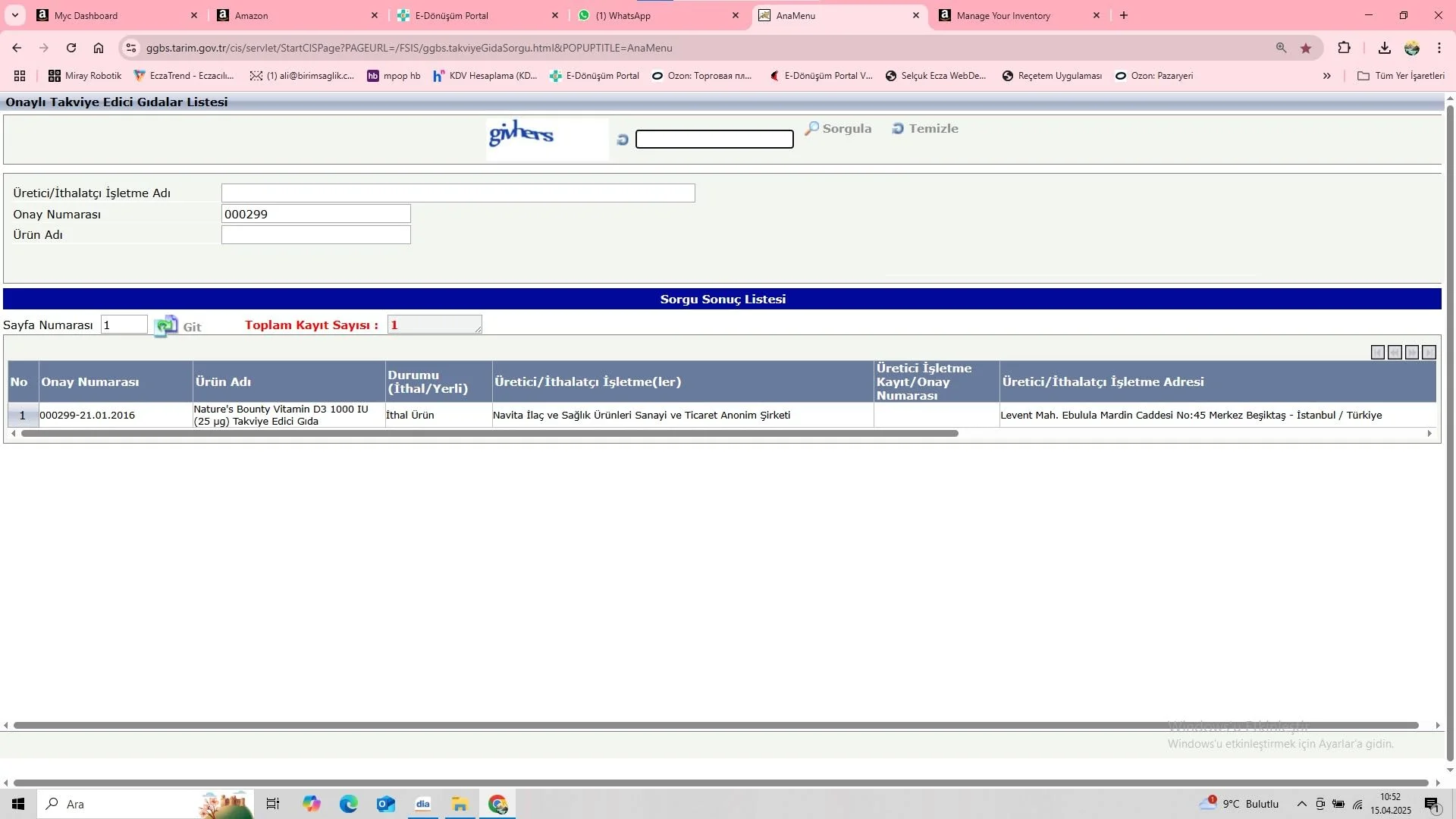Open Chrome three-dot menu
Screen dimensions: 1456x819
tap(1439, 48)
